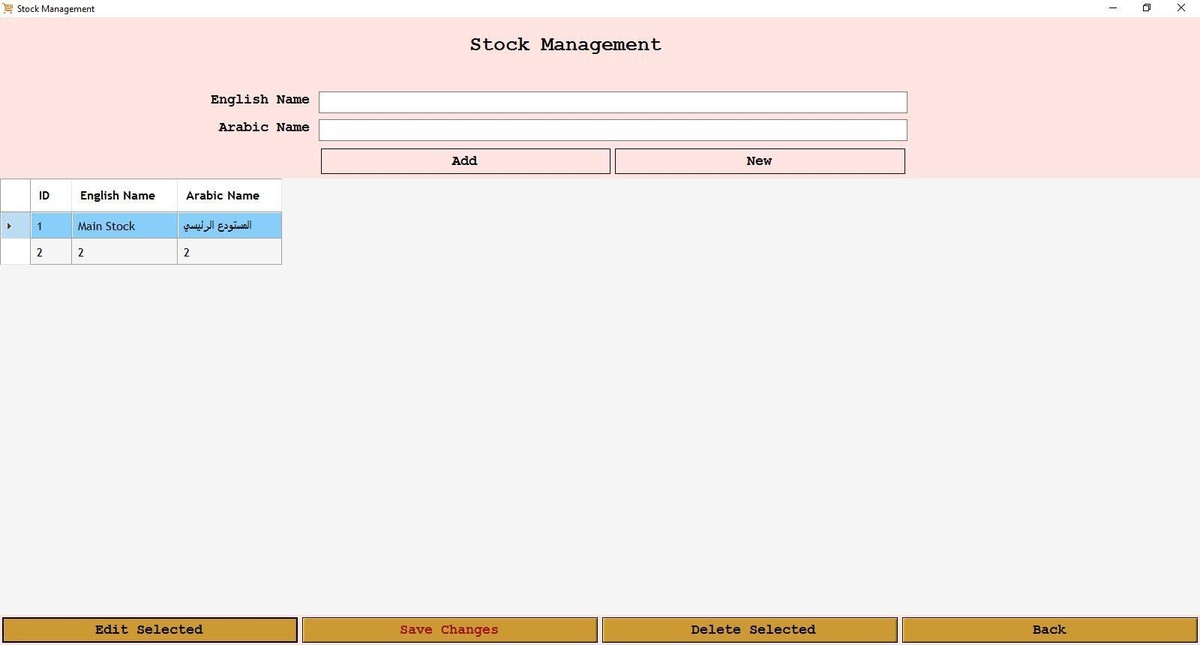
Task: Click the Edit Selected button
Action: click(x=149, y=630)
